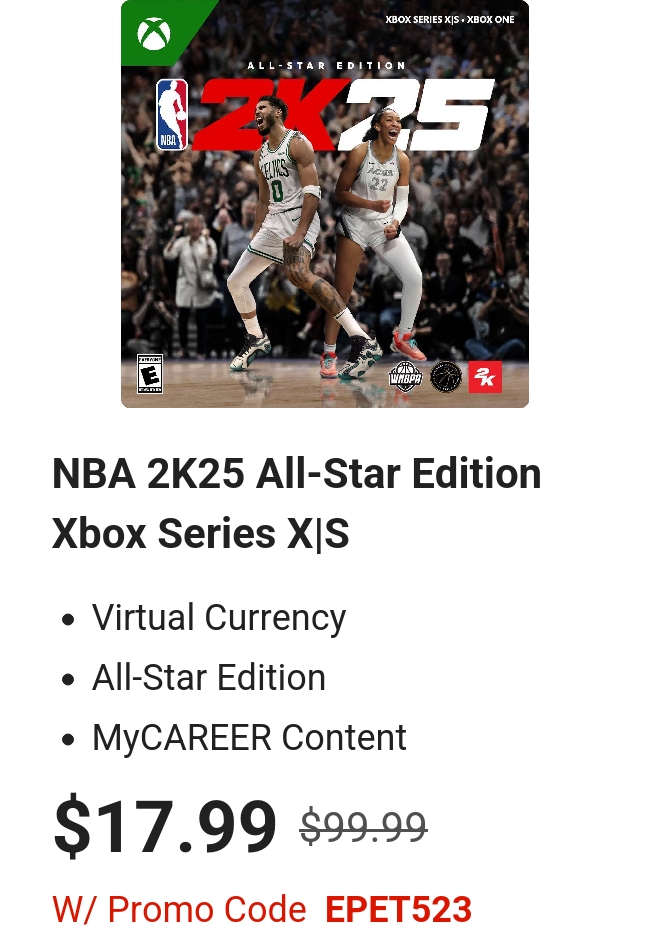Open the NBA 2K25 cover image
The width and height of the screenshot is (649, 936).
click(x=325, y=204)
